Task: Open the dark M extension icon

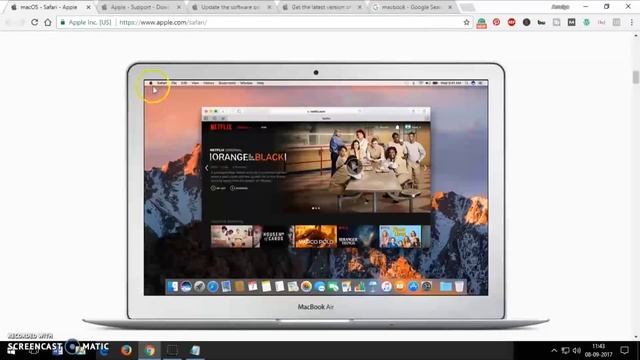Action: tap(571, 22)
